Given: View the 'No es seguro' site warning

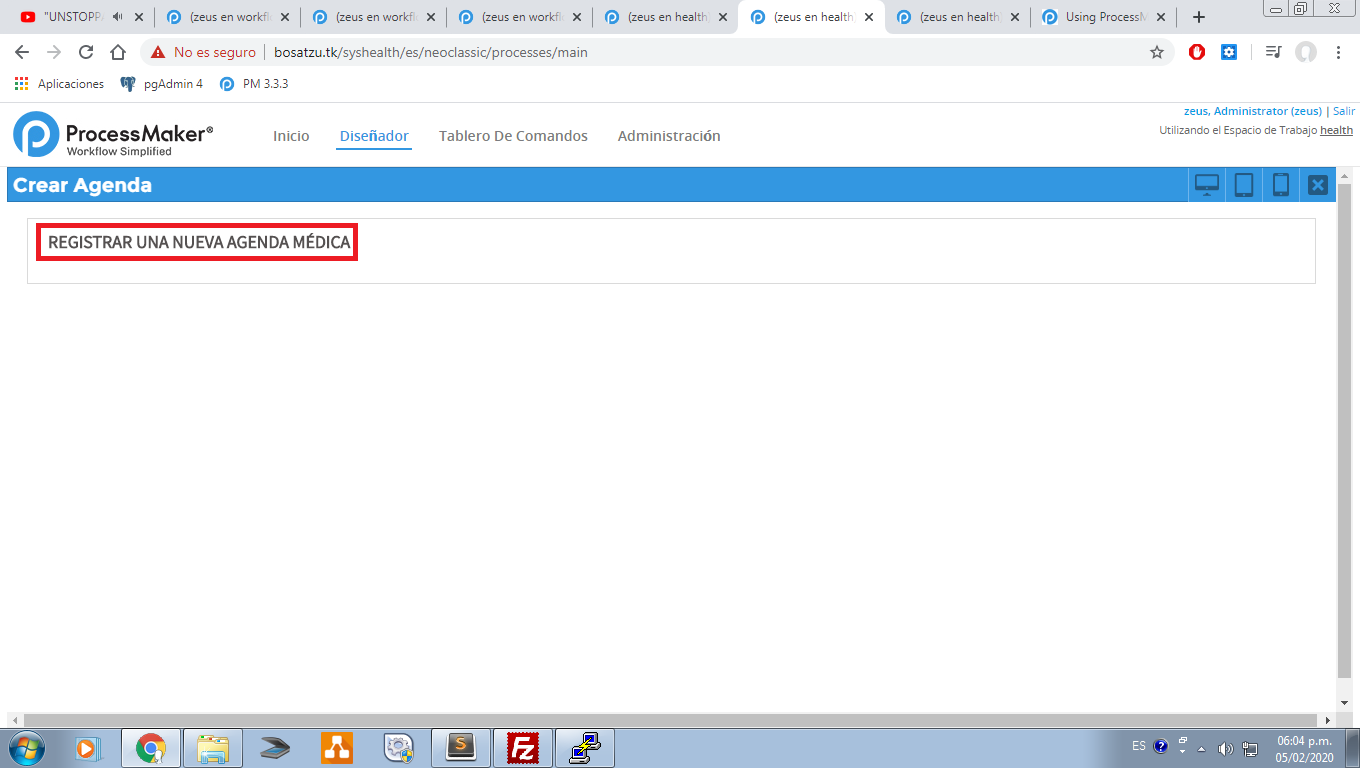Looking at the screenshot, I should click(x=204, y=52).
